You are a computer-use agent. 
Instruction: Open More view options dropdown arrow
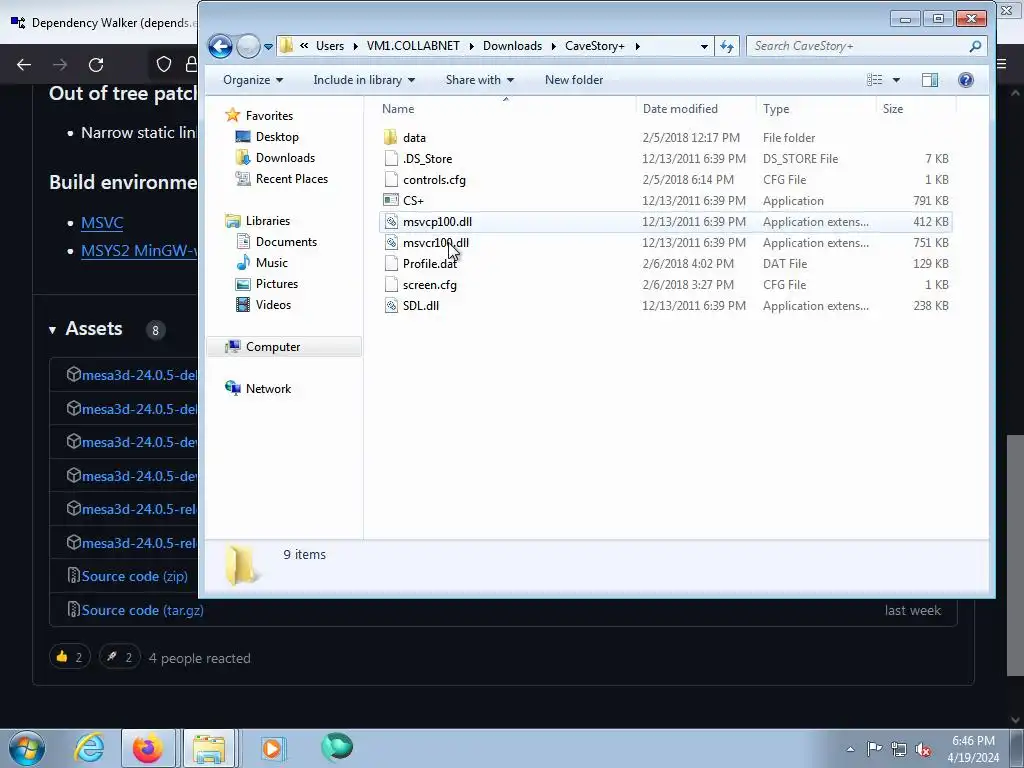click(896, 80)
